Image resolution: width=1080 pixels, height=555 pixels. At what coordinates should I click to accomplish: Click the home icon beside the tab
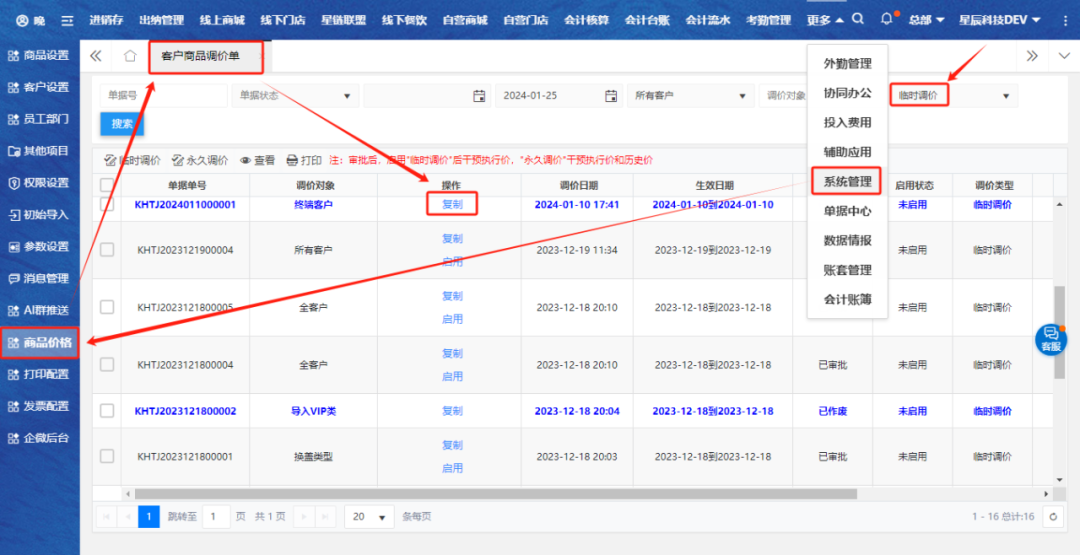[x=130, y=56]
